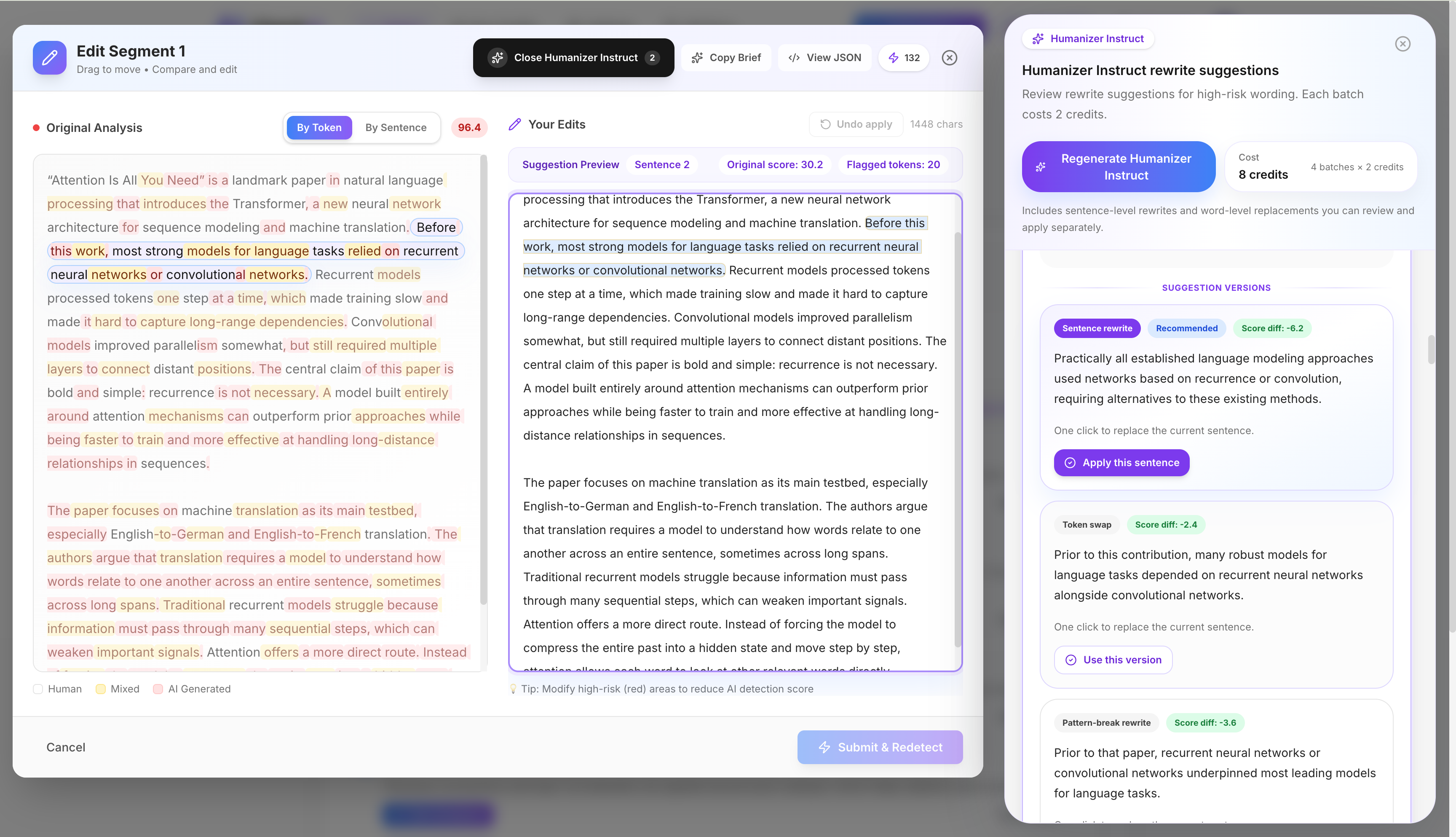Viewport: 1456px width, 837px height.
Task: Click the checkmark icon in Apply this sentence
Action: (x=1070, y=462)
